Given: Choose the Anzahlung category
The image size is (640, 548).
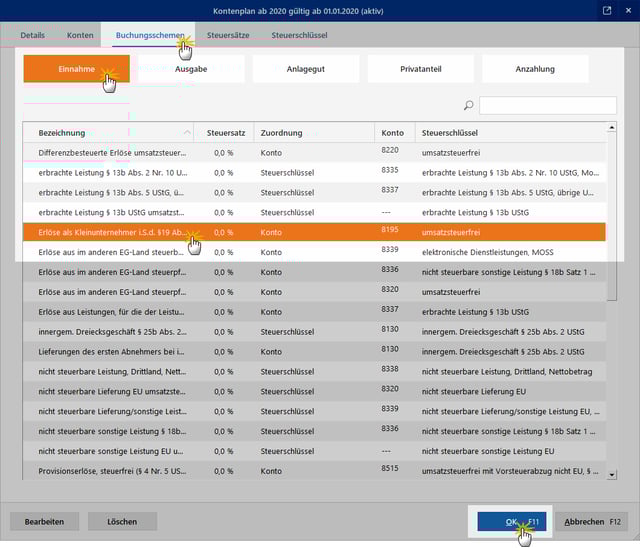Looking at the screenshot, I should tap(535, 69).
